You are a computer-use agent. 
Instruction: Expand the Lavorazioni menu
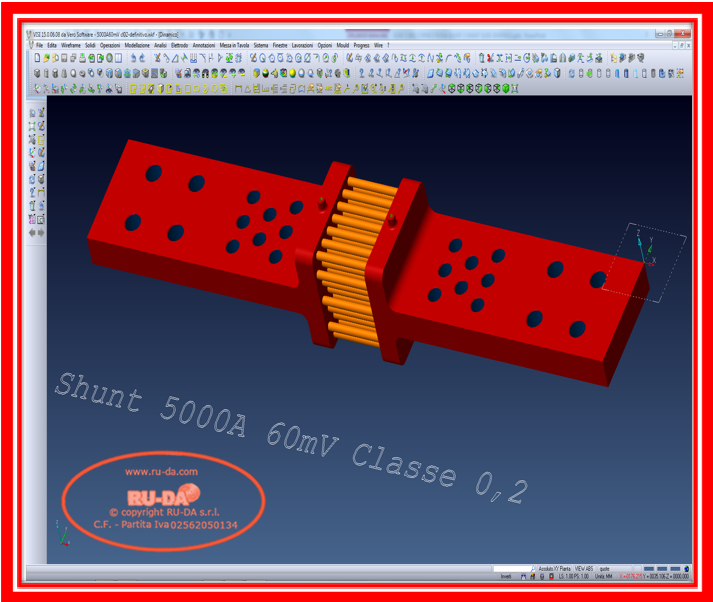(x=302, y=45)
